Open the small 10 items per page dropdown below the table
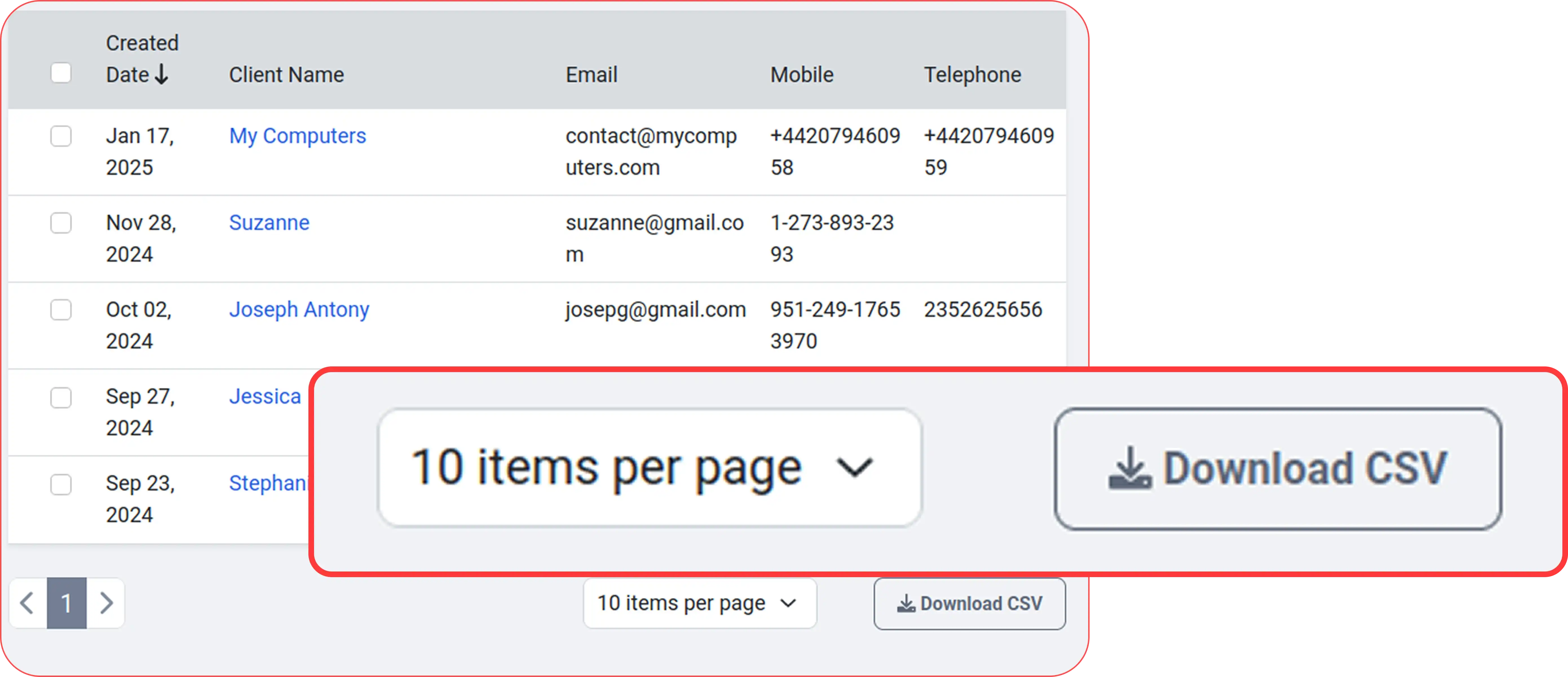Screen dimensions: 1568x677 pos(699,603)
